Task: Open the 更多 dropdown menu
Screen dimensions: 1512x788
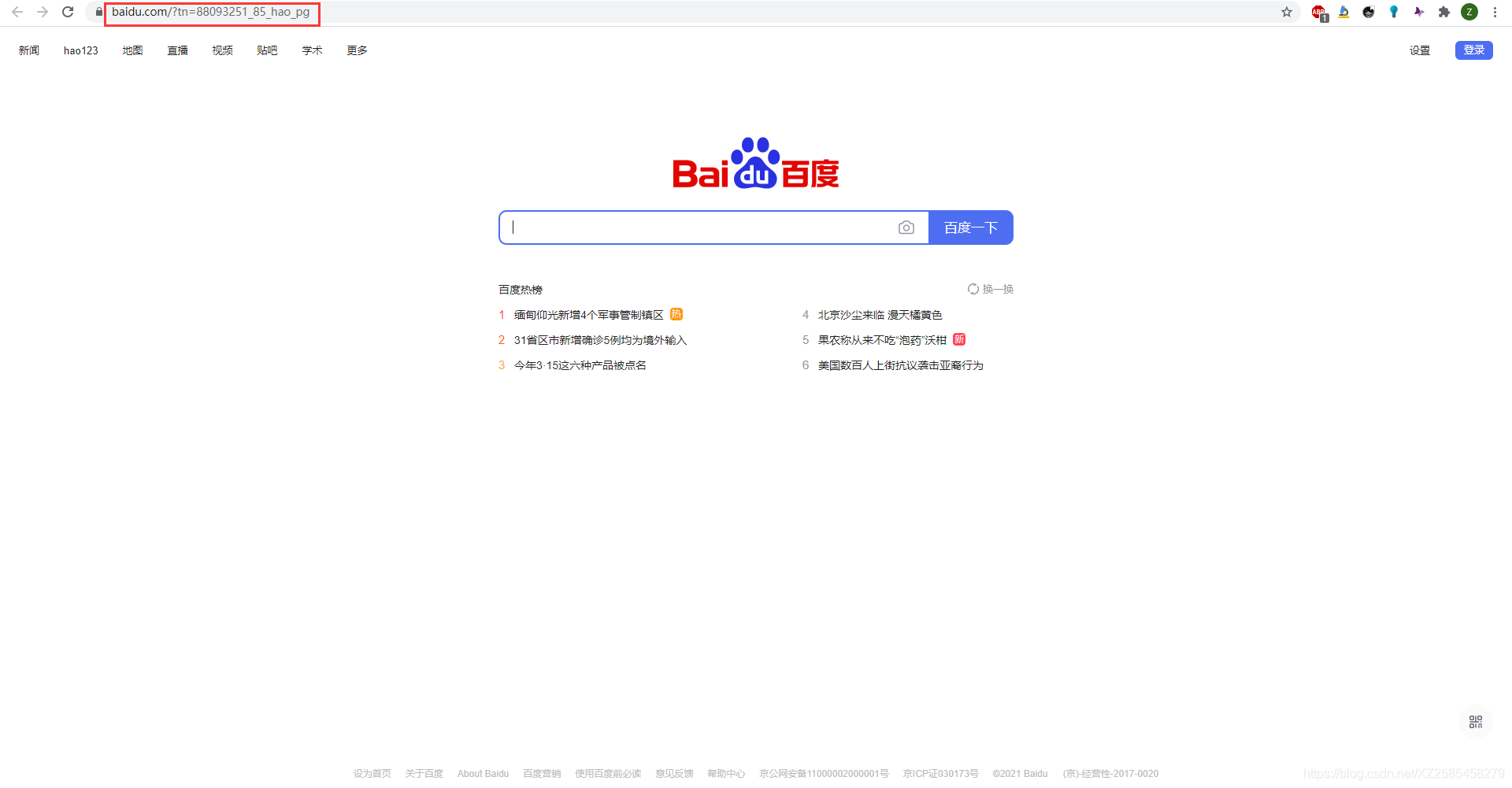Action: coord(356,50)
